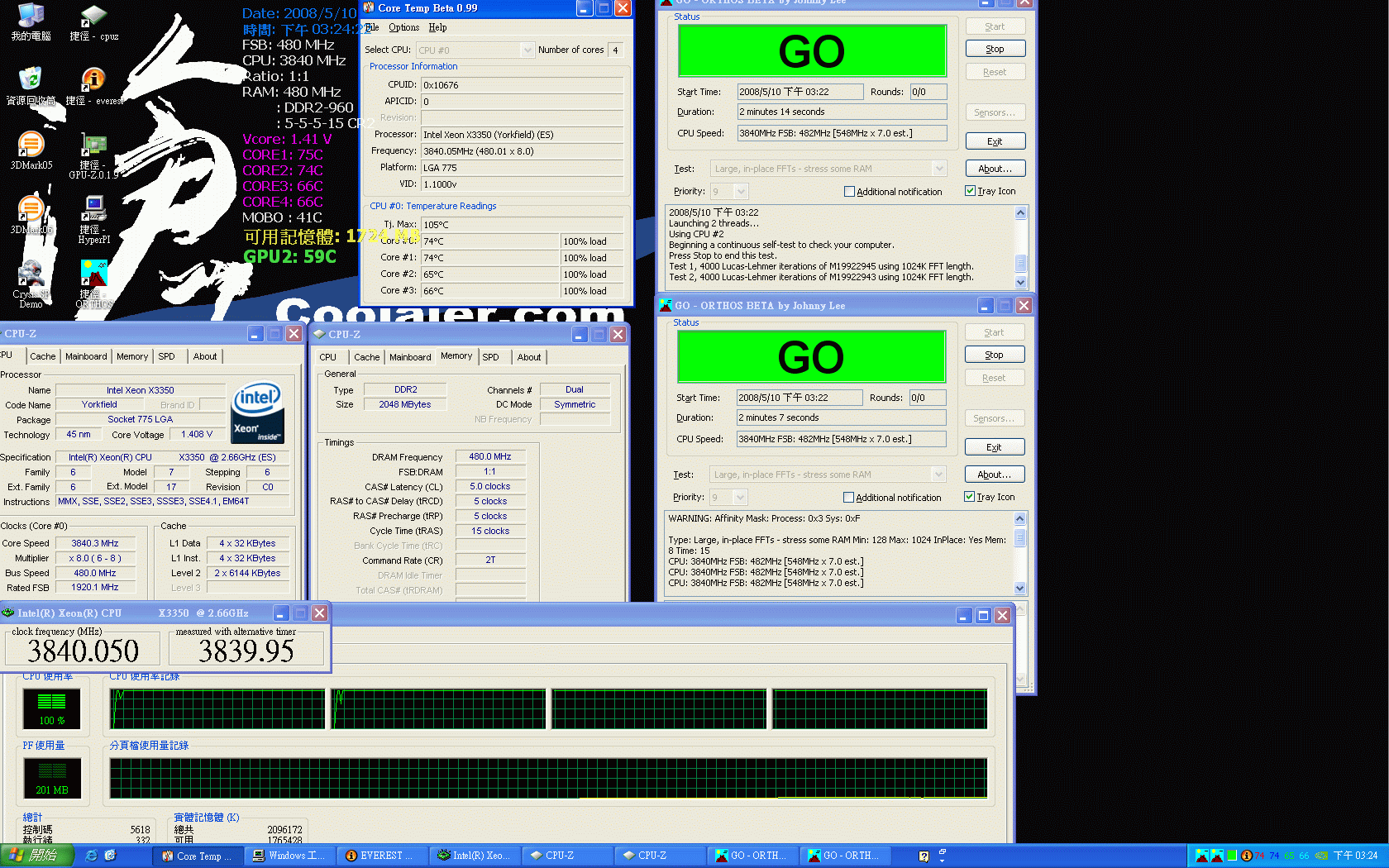Click the Core Speed value 3840.3 MHz
Viewport: 1389px width, 868px height.
coord(94,543)
